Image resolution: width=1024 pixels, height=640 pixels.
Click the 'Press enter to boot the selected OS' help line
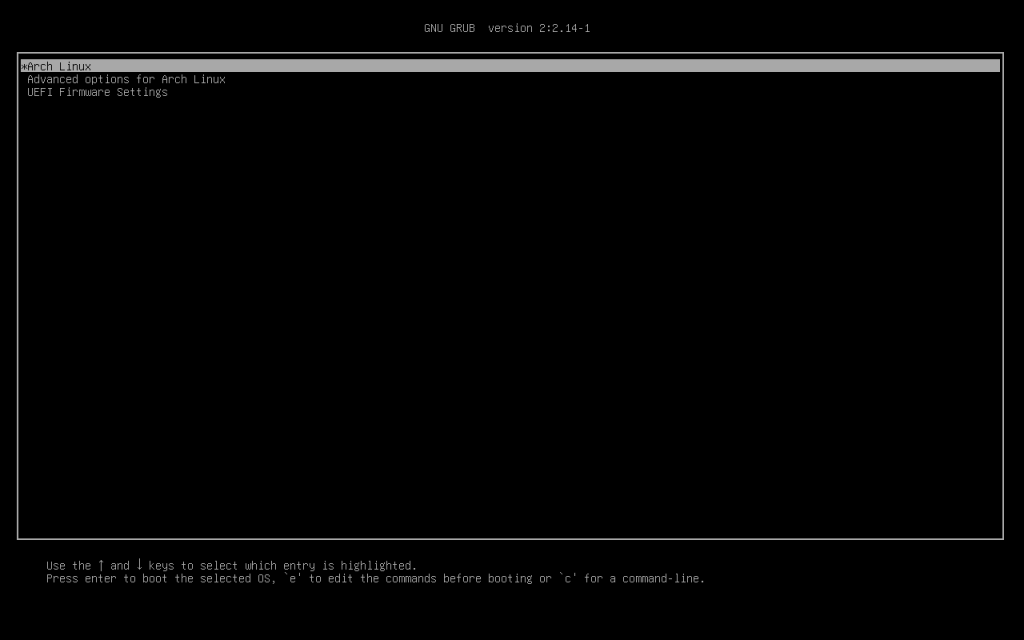tap(376, 579)
